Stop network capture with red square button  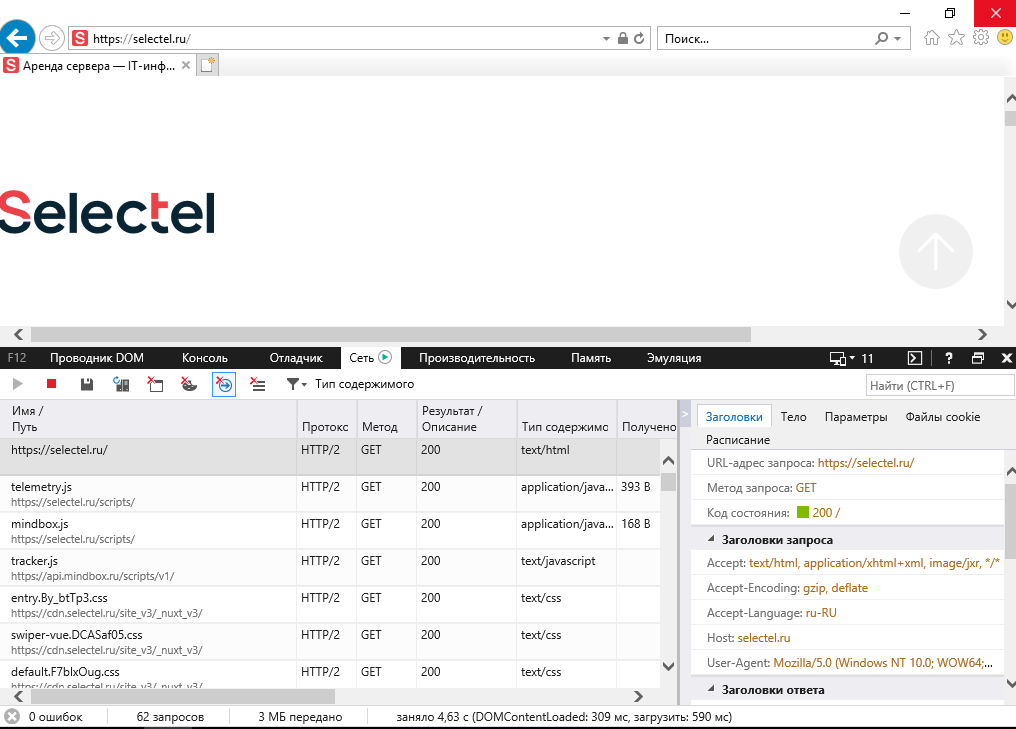52,384
